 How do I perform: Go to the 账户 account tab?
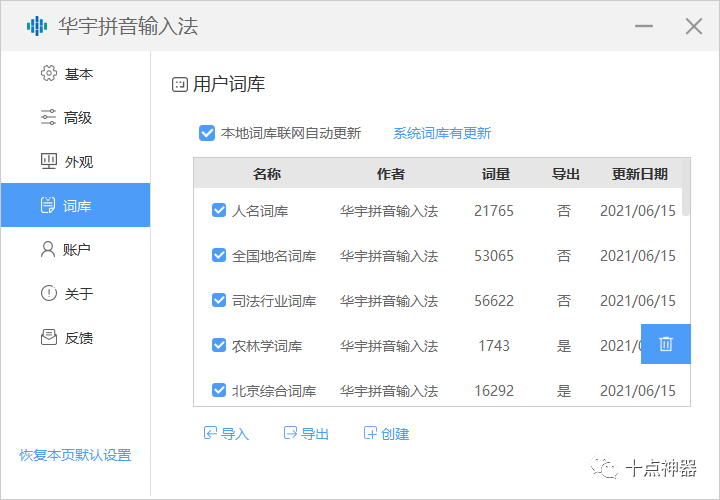75,249
